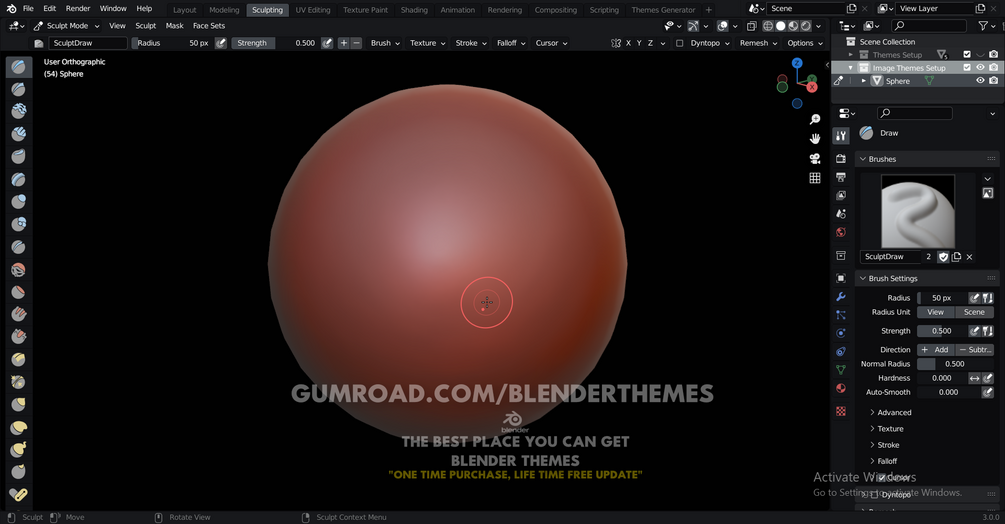Add a new workspace tab with plus
Image resolution: width=1005 pixels, height=524 pixels.
point(708,10)
